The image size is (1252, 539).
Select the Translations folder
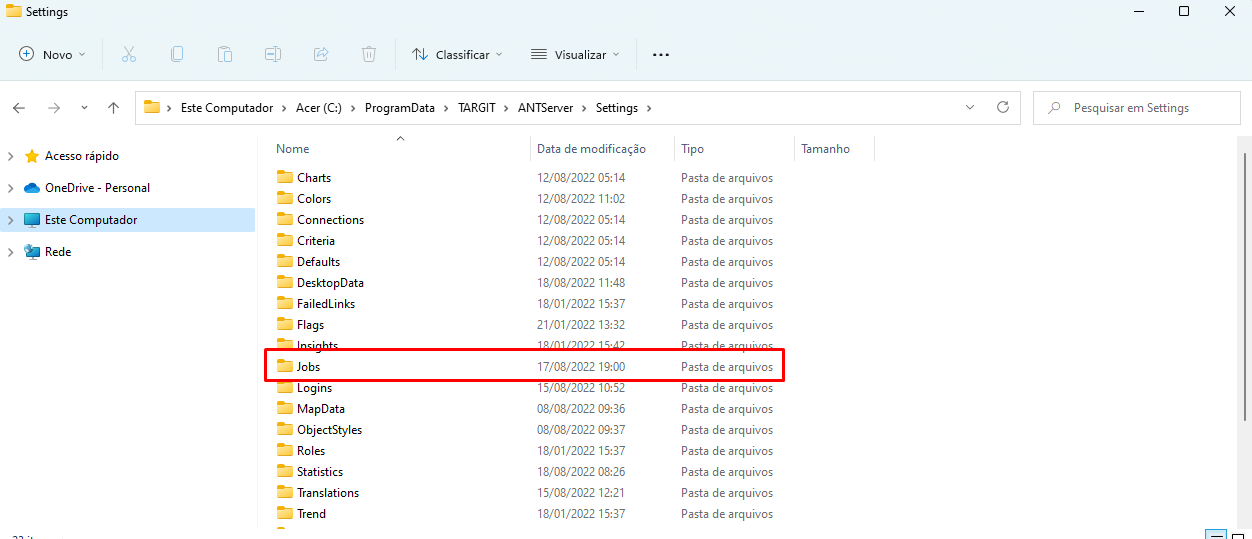pyautogui.click(x=328, y=493)
